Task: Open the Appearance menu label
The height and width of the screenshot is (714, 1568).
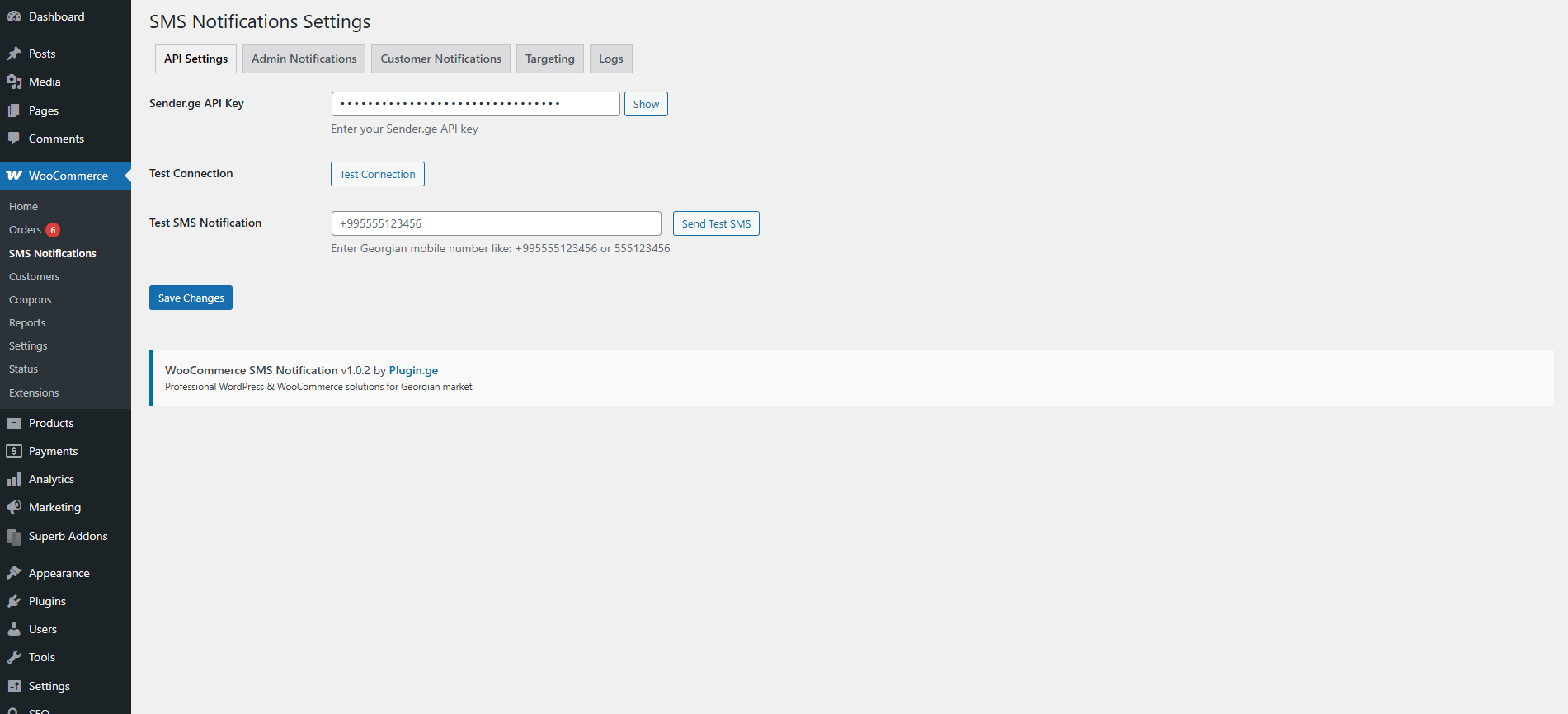Action: [x=59, y=573]
